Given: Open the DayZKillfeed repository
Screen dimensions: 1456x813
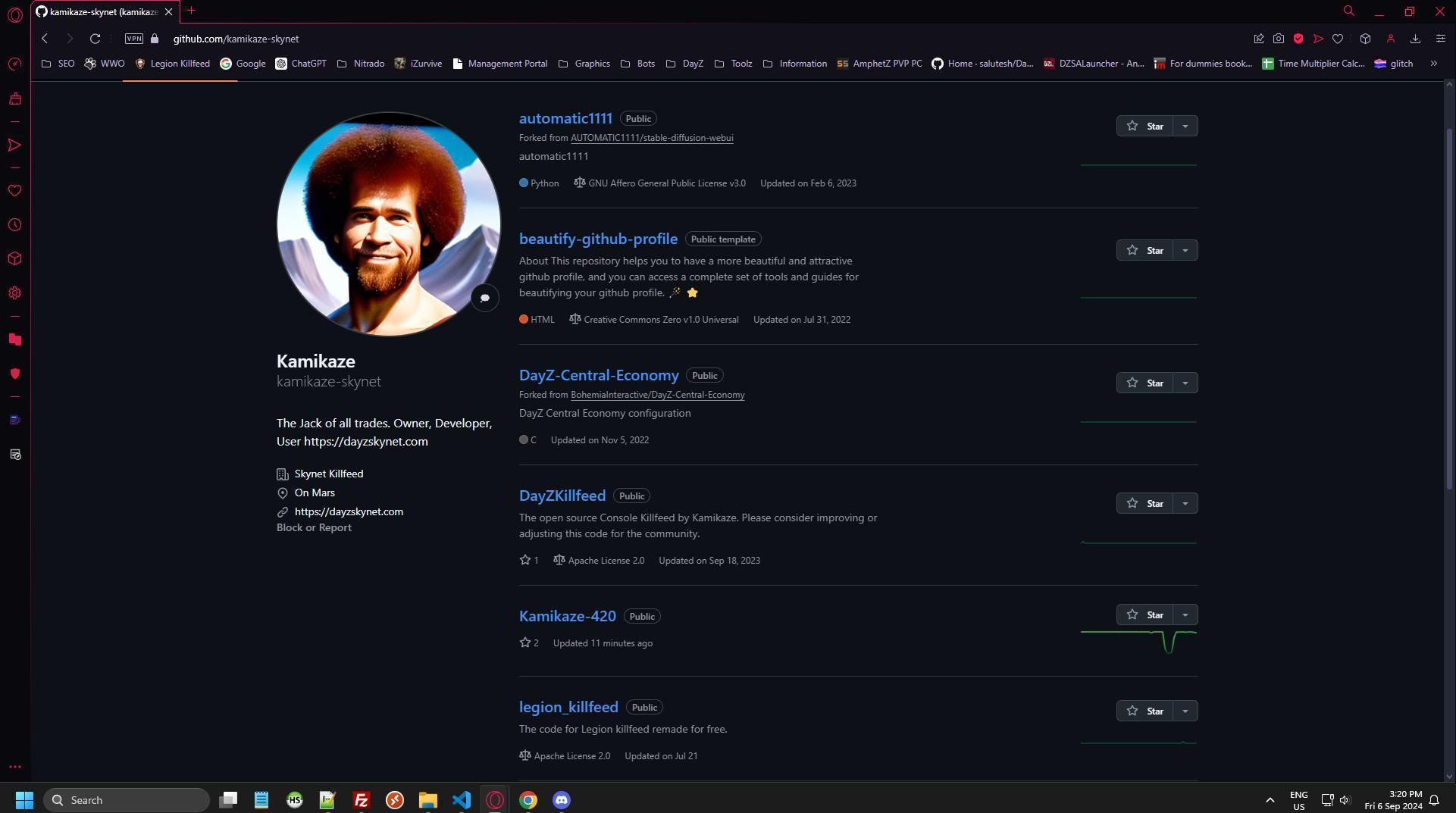Looking at the screenshot, I should [562, 496].
